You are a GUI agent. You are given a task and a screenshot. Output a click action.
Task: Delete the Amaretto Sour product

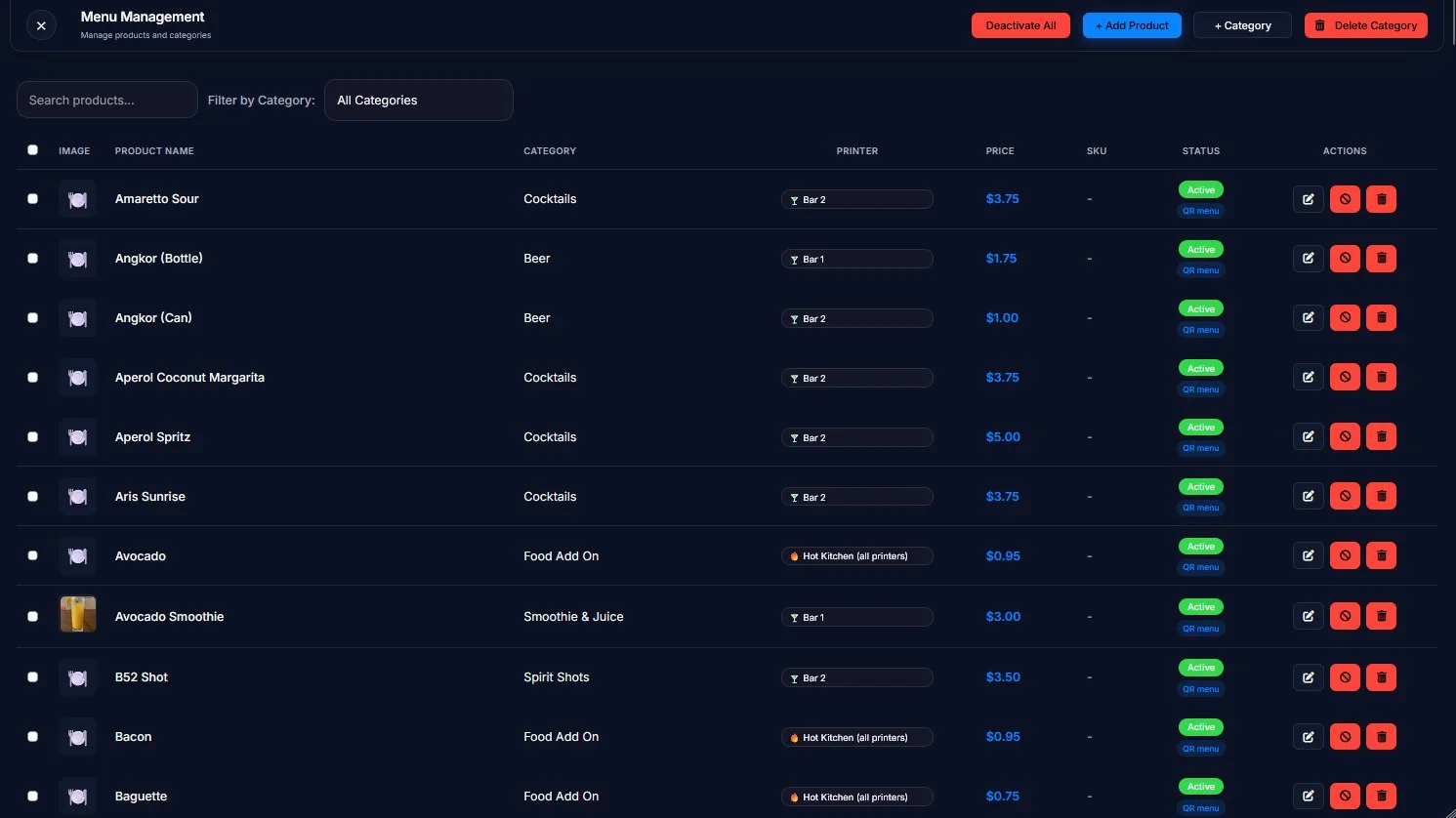1381,199
